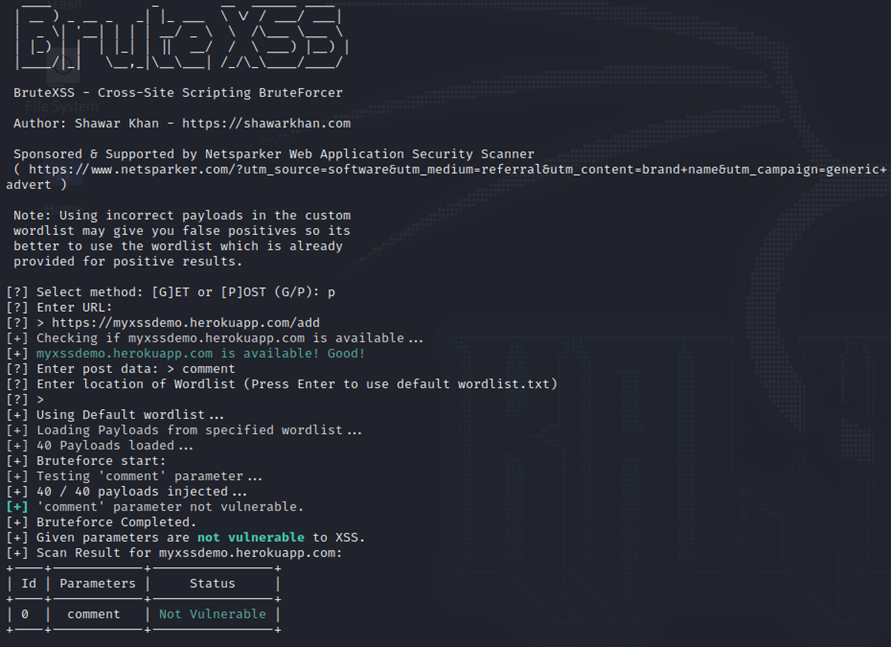Click the '0' cell in the Id column
Screen dimensions: 891x647
tap(24, 614)
